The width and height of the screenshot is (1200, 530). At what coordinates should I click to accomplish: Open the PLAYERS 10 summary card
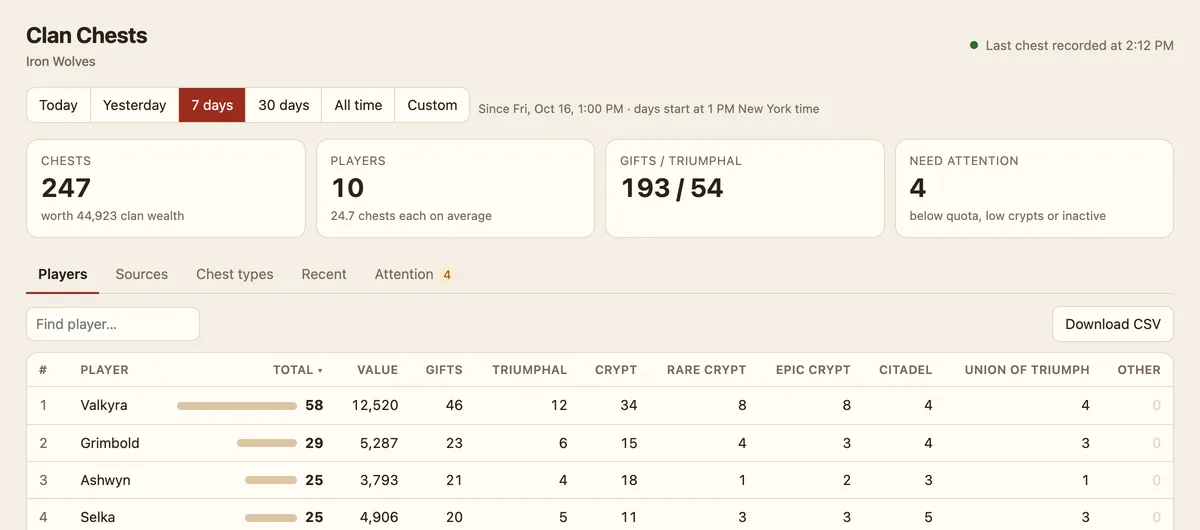pyautogui.click(x=455, y=188)
